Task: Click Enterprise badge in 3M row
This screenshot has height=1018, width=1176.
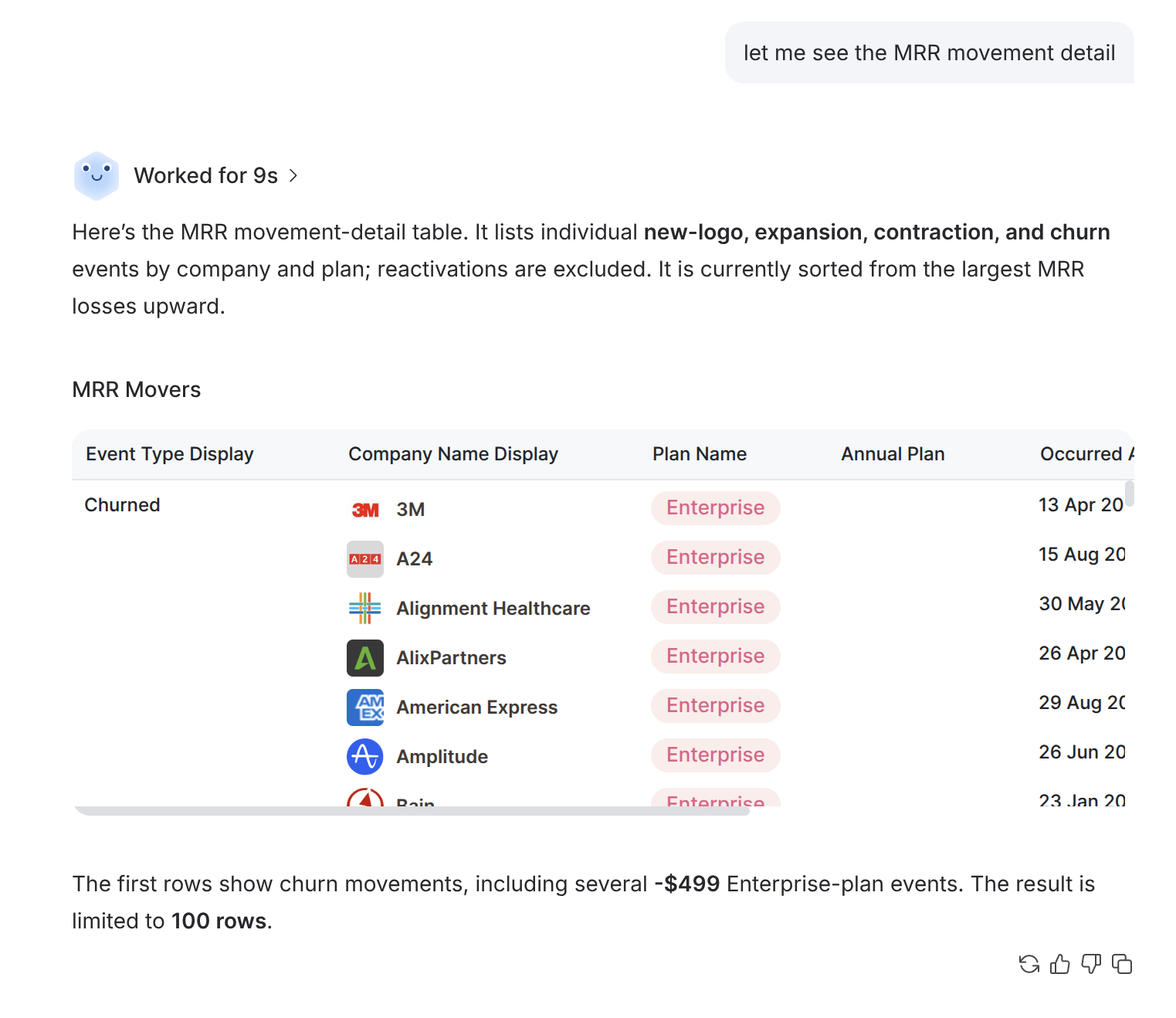Action: 716,508
